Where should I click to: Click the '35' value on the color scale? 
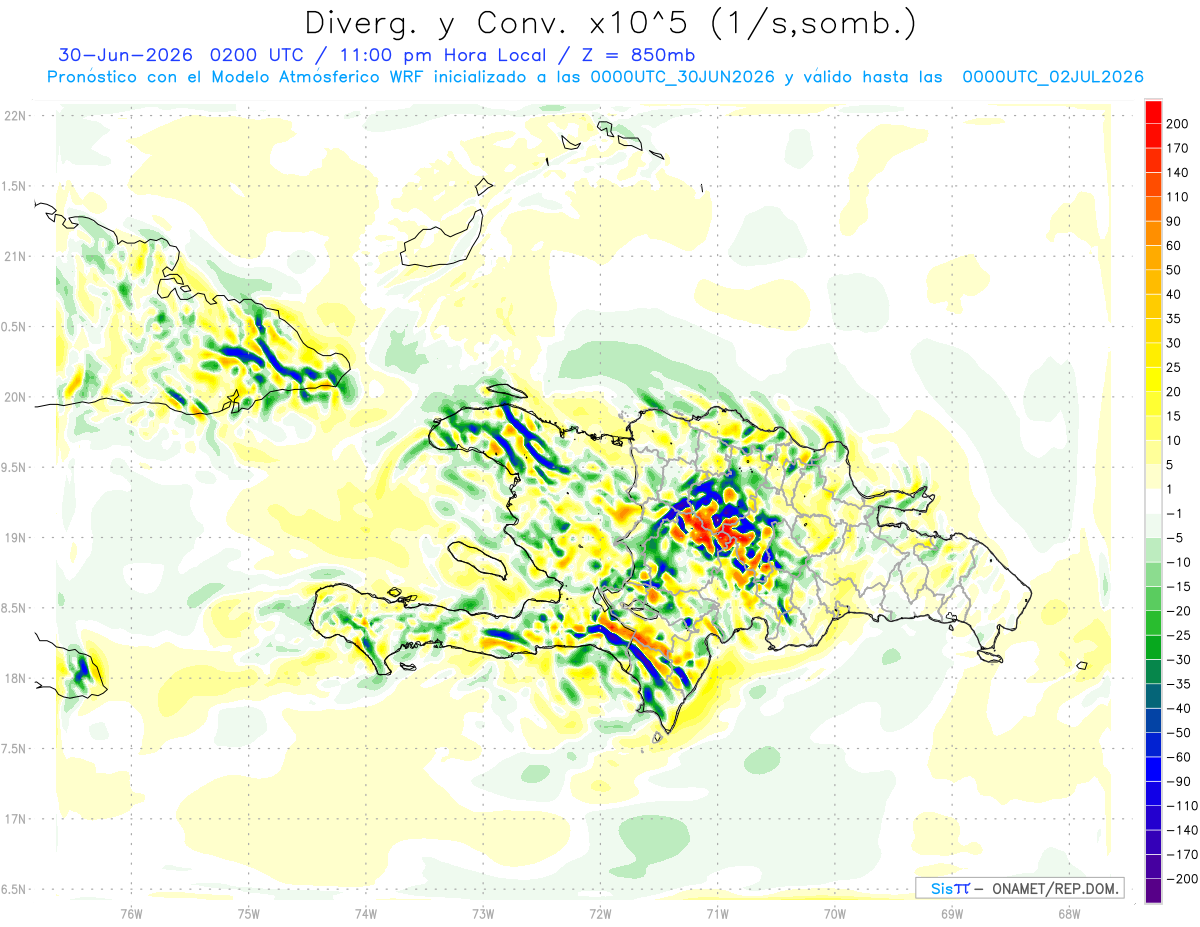(1174, 319)
